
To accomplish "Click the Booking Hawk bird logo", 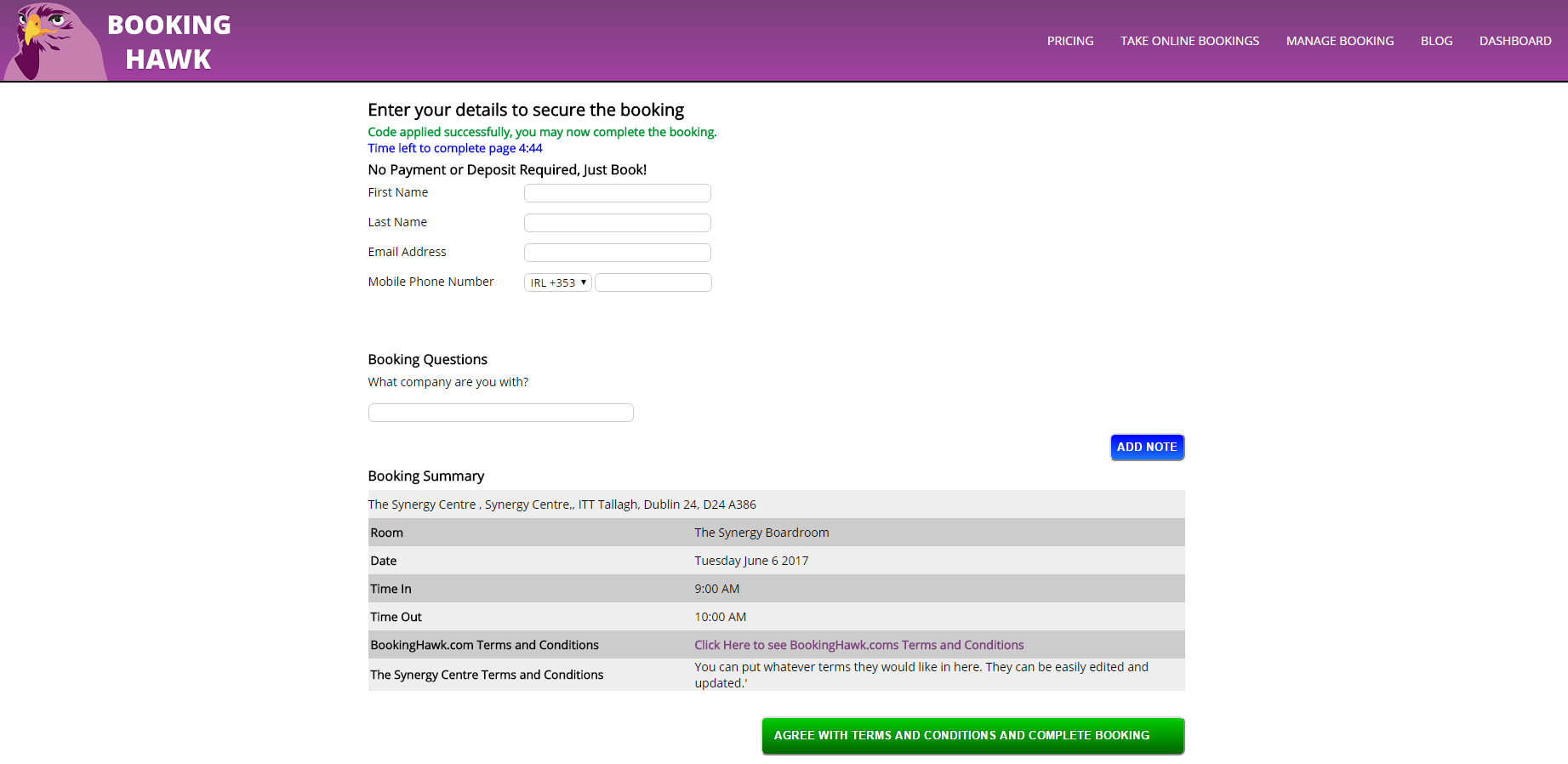I will 54,42.
